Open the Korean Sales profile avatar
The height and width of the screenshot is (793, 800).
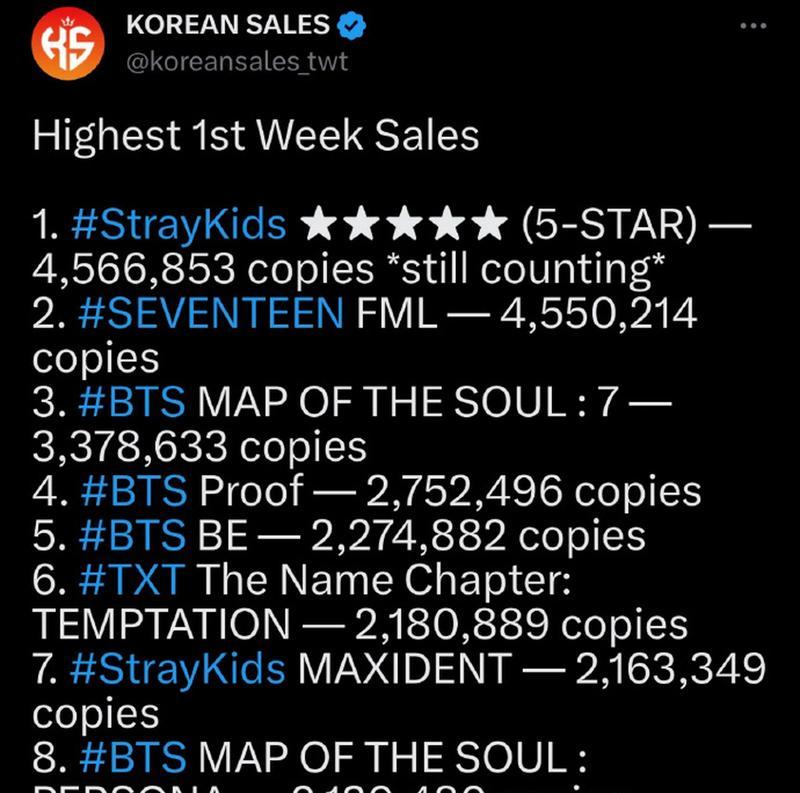point(68,43)
